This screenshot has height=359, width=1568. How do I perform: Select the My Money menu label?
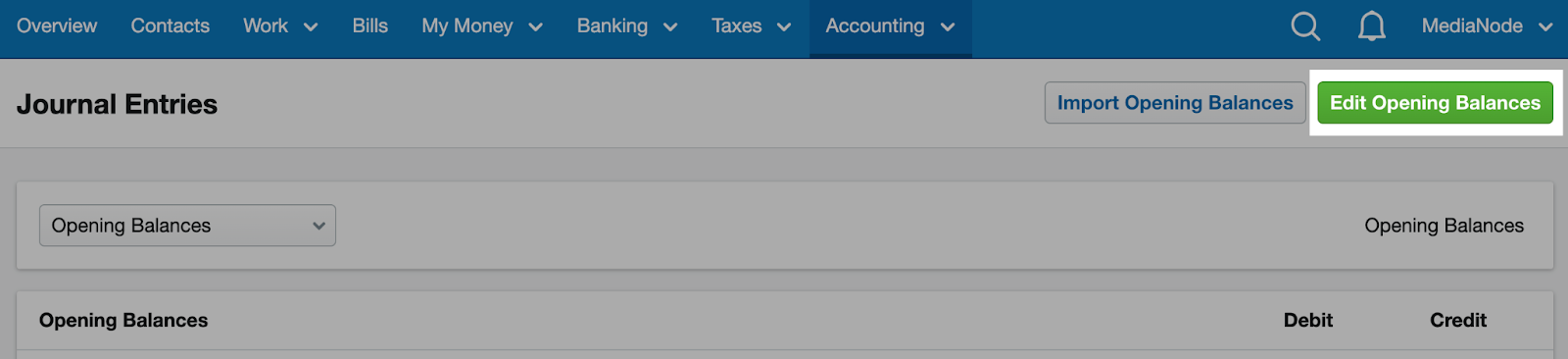[467, 26]
